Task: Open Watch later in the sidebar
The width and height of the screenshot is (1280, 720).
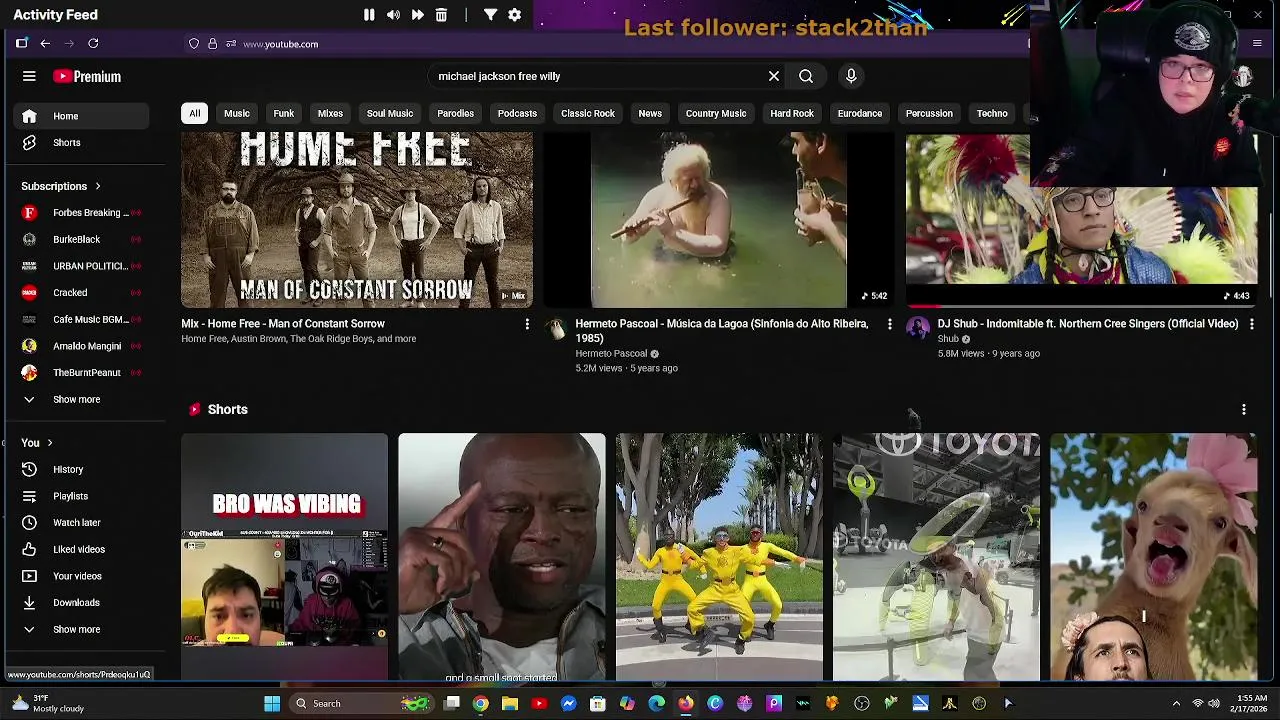Action: pos(80,522)
